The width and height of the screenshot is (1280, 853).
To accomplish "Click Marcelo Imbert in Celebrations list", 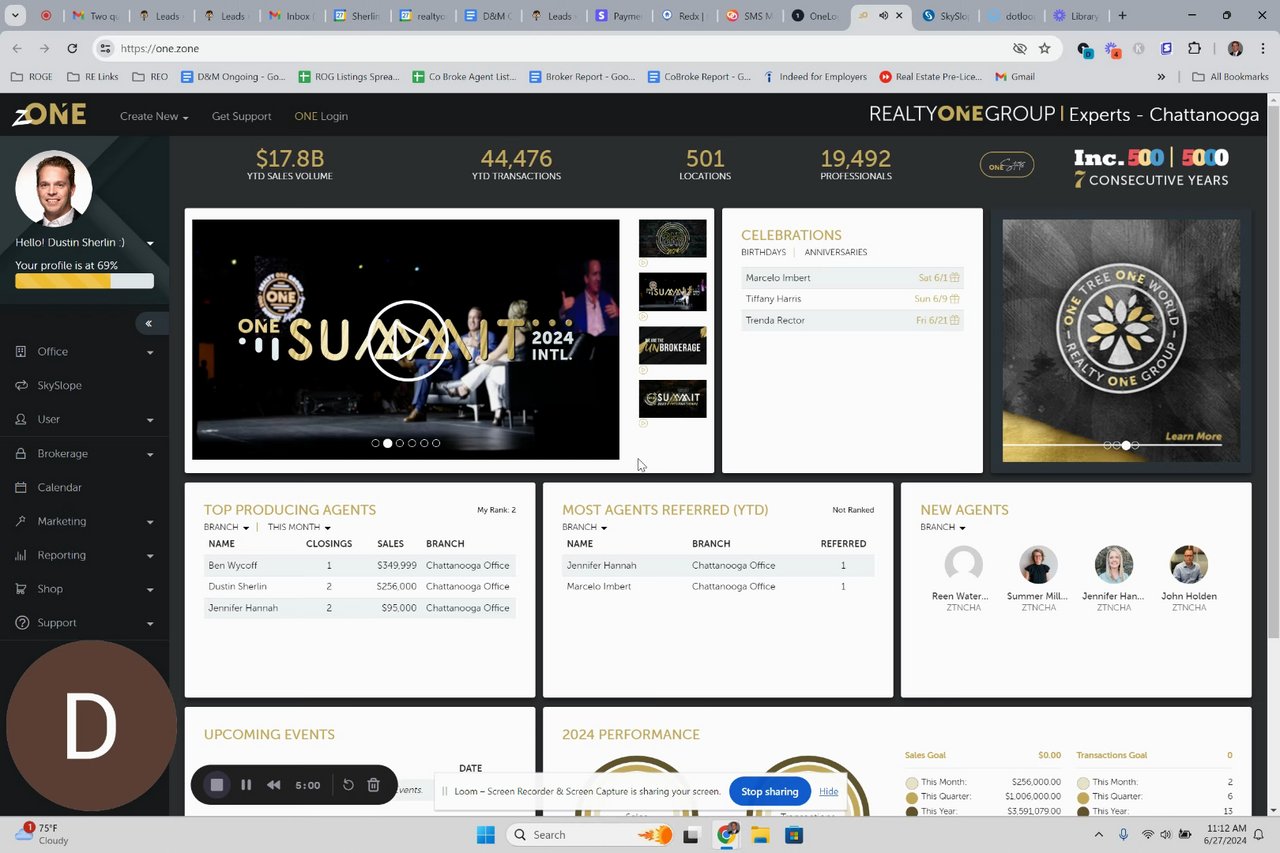I will (x=778, y=278).
